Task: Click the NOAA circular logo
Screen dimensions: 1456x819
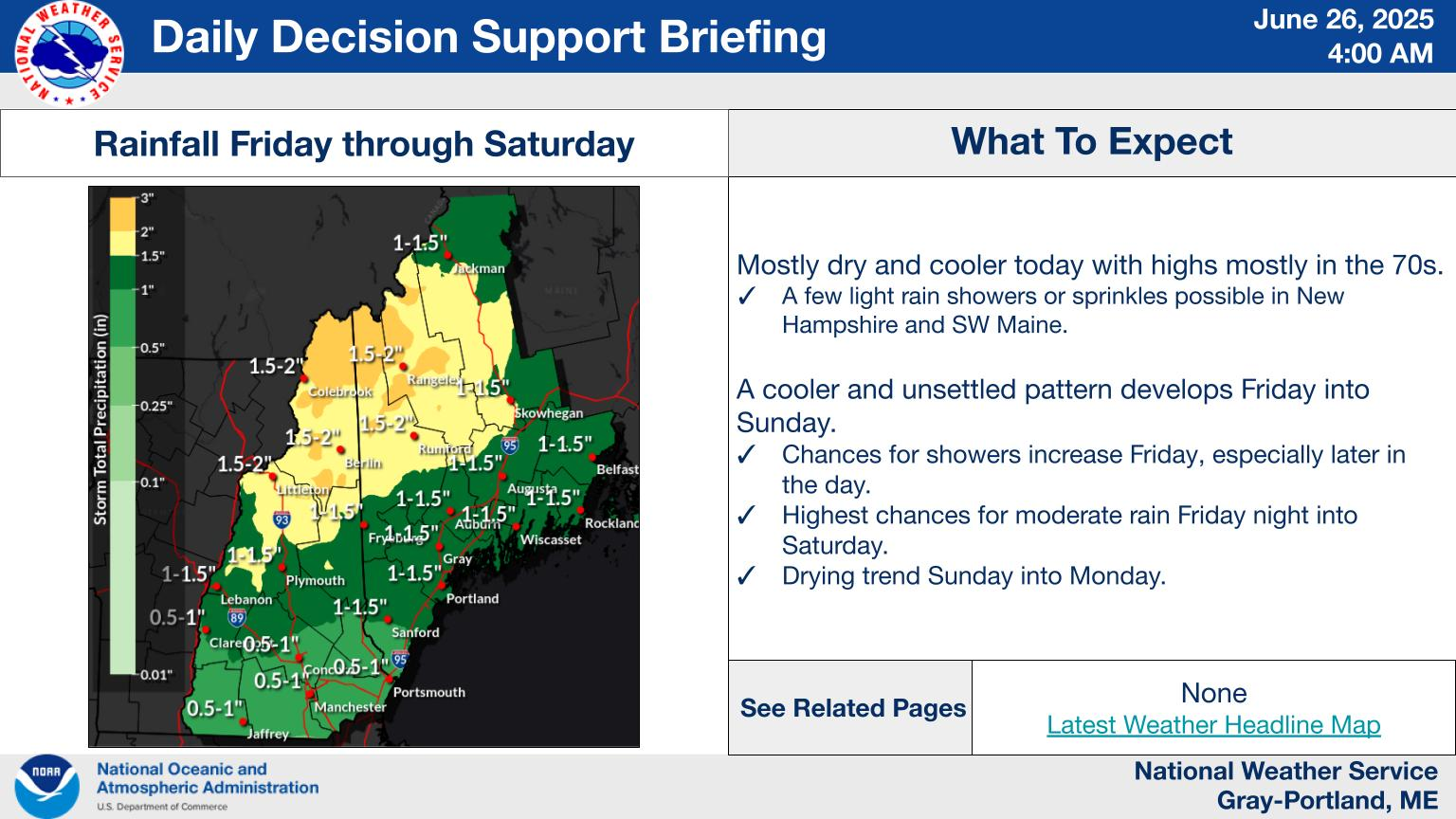Action: 46,786
